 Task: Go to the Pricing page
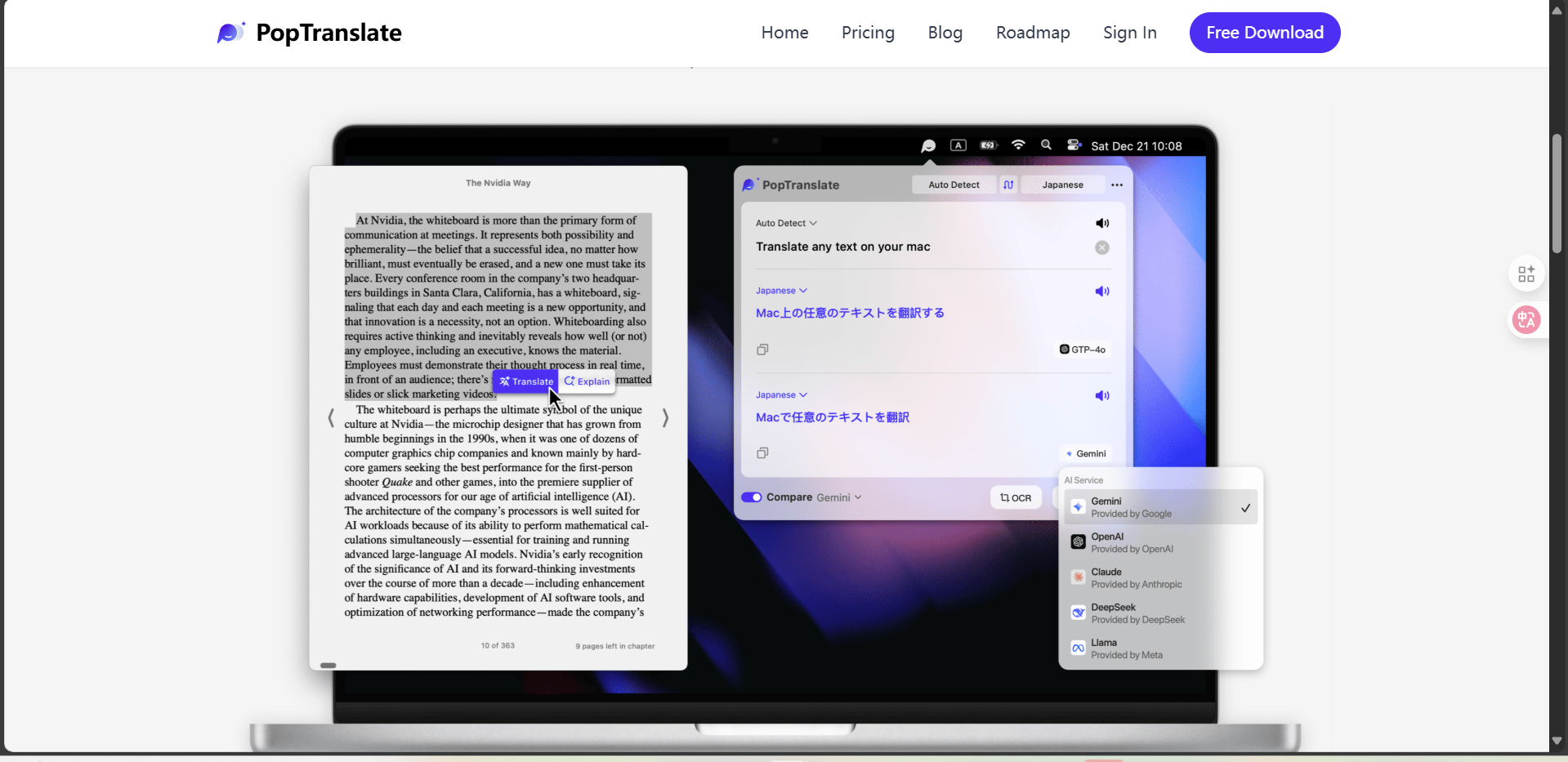pos(868,33)
